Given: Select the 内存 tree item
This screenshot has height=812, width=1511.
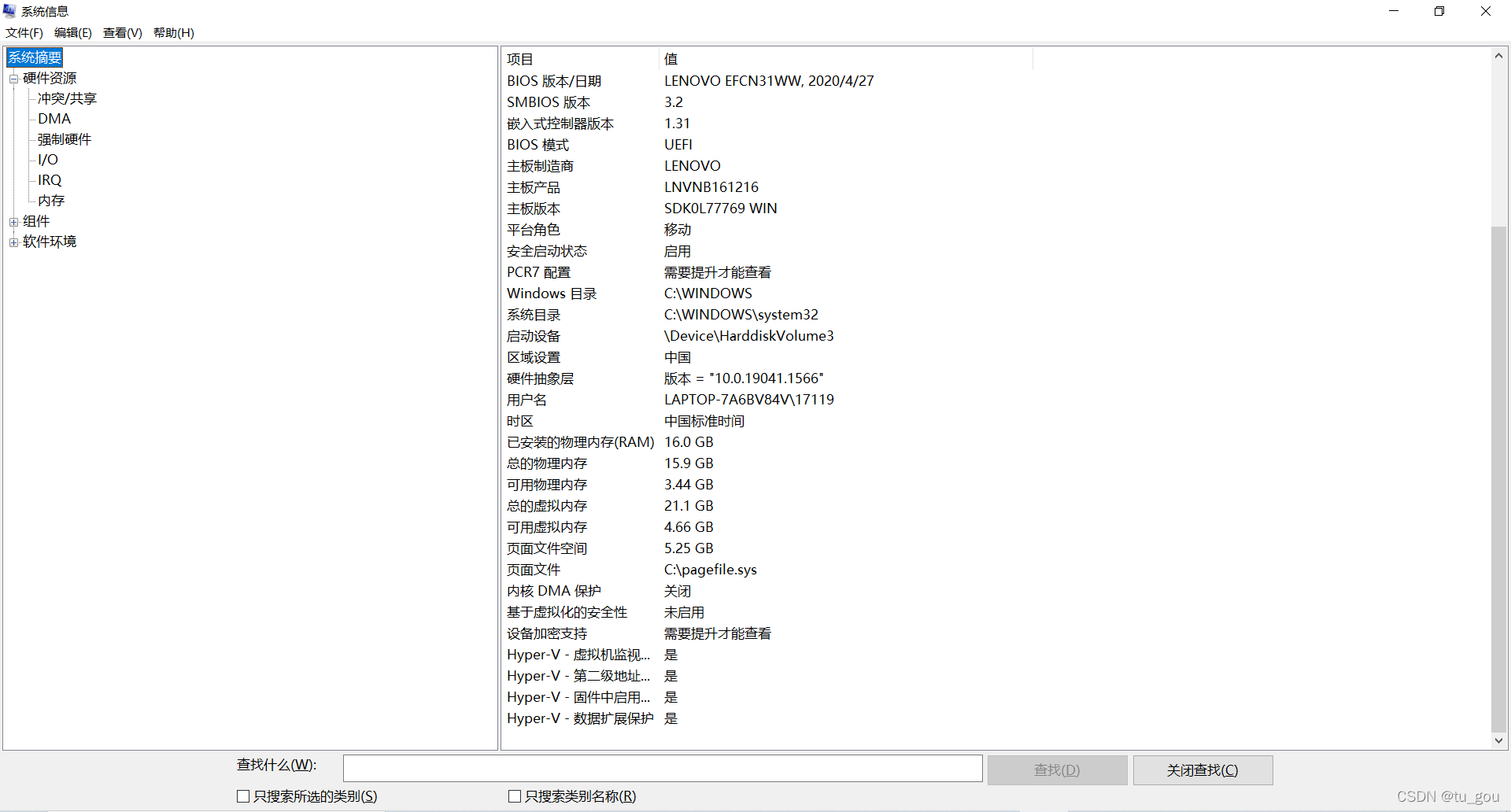Looking at the screenshot, I should click(51, 201).
